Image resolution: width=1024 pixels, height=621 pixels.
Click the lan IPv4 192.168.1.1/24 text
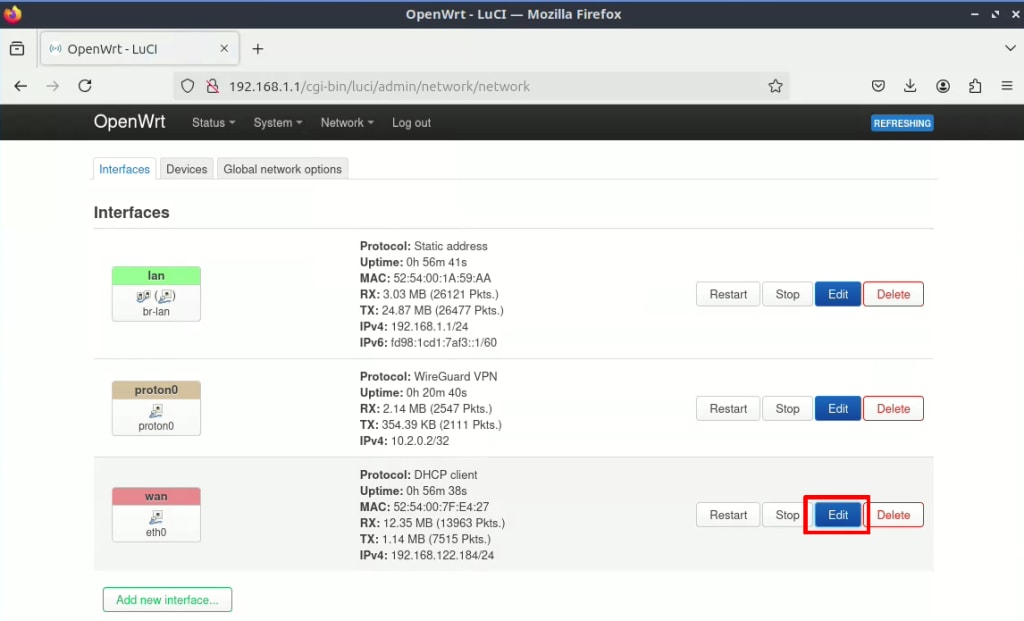(414, 326)
